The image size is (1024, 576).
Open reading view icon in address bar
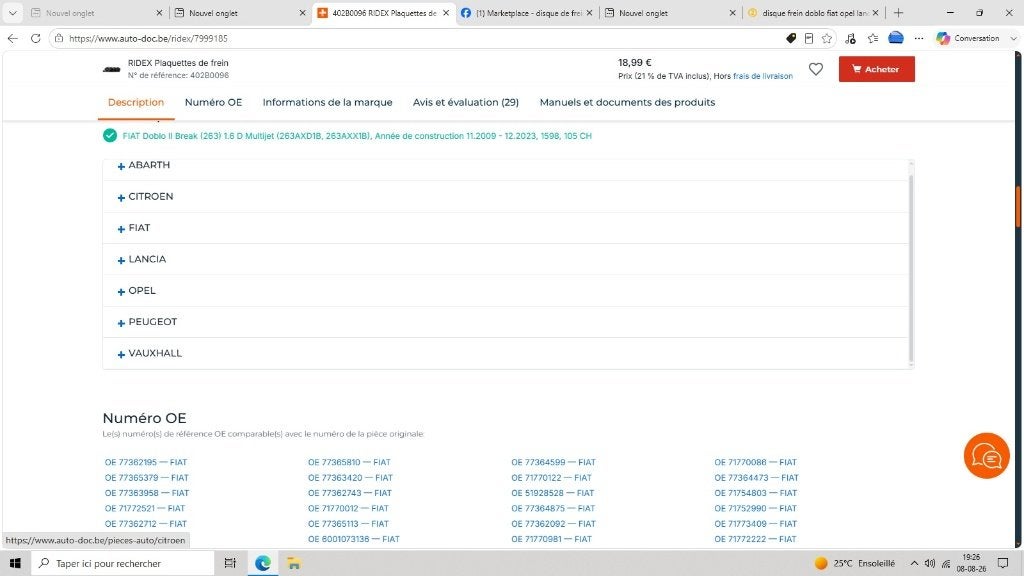tap(808, 39)
